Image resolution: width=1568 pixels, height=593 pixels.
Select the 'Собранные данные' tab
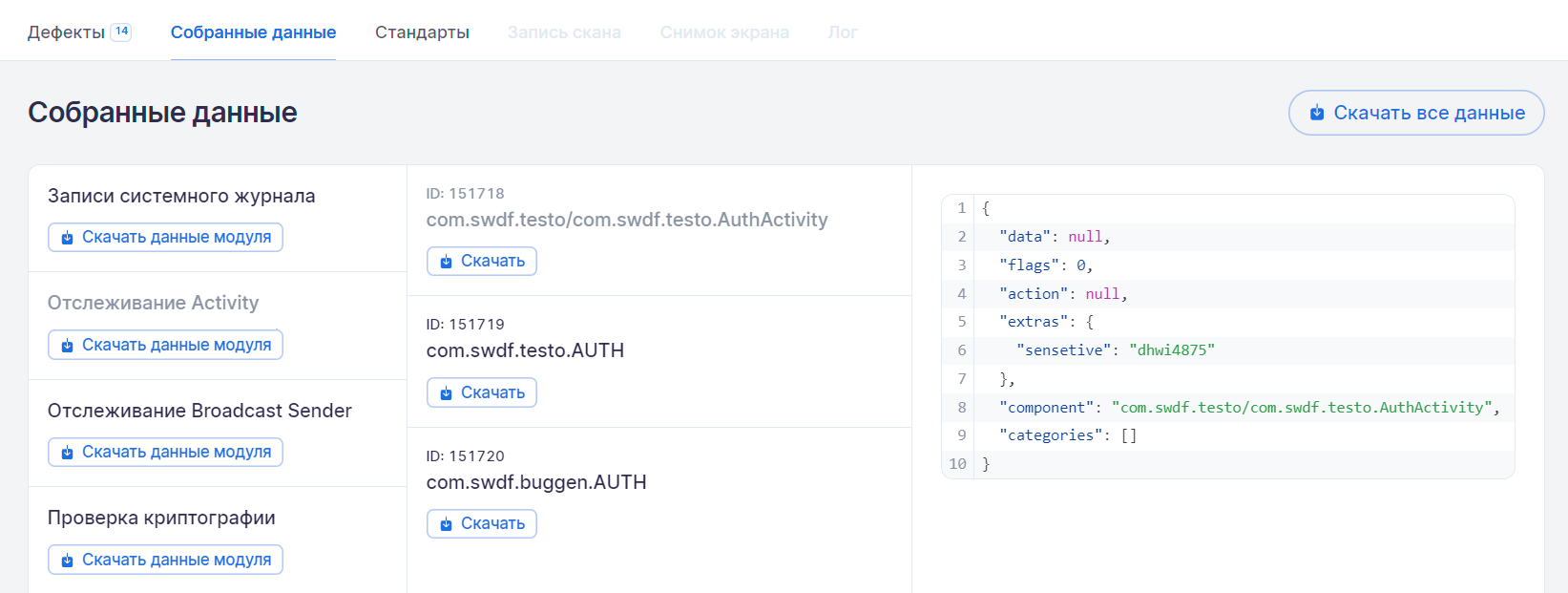point(253,32)
